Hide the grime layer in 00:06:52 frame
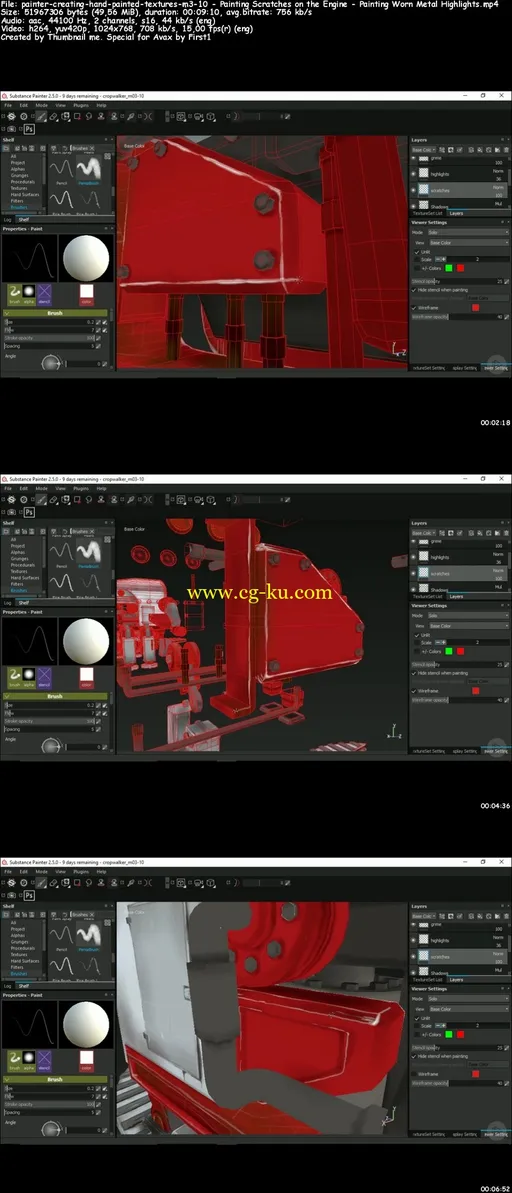 point(413,924)
